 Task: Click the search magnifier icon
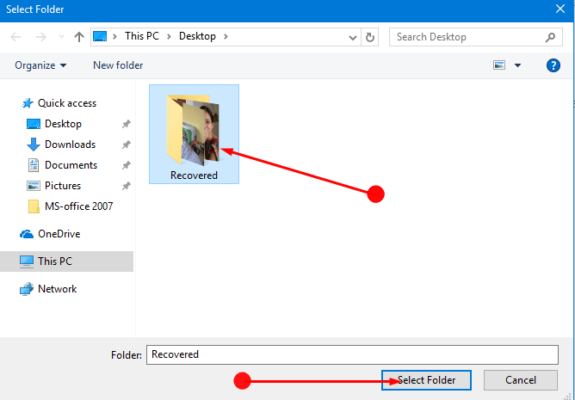[x=550, y=37]
